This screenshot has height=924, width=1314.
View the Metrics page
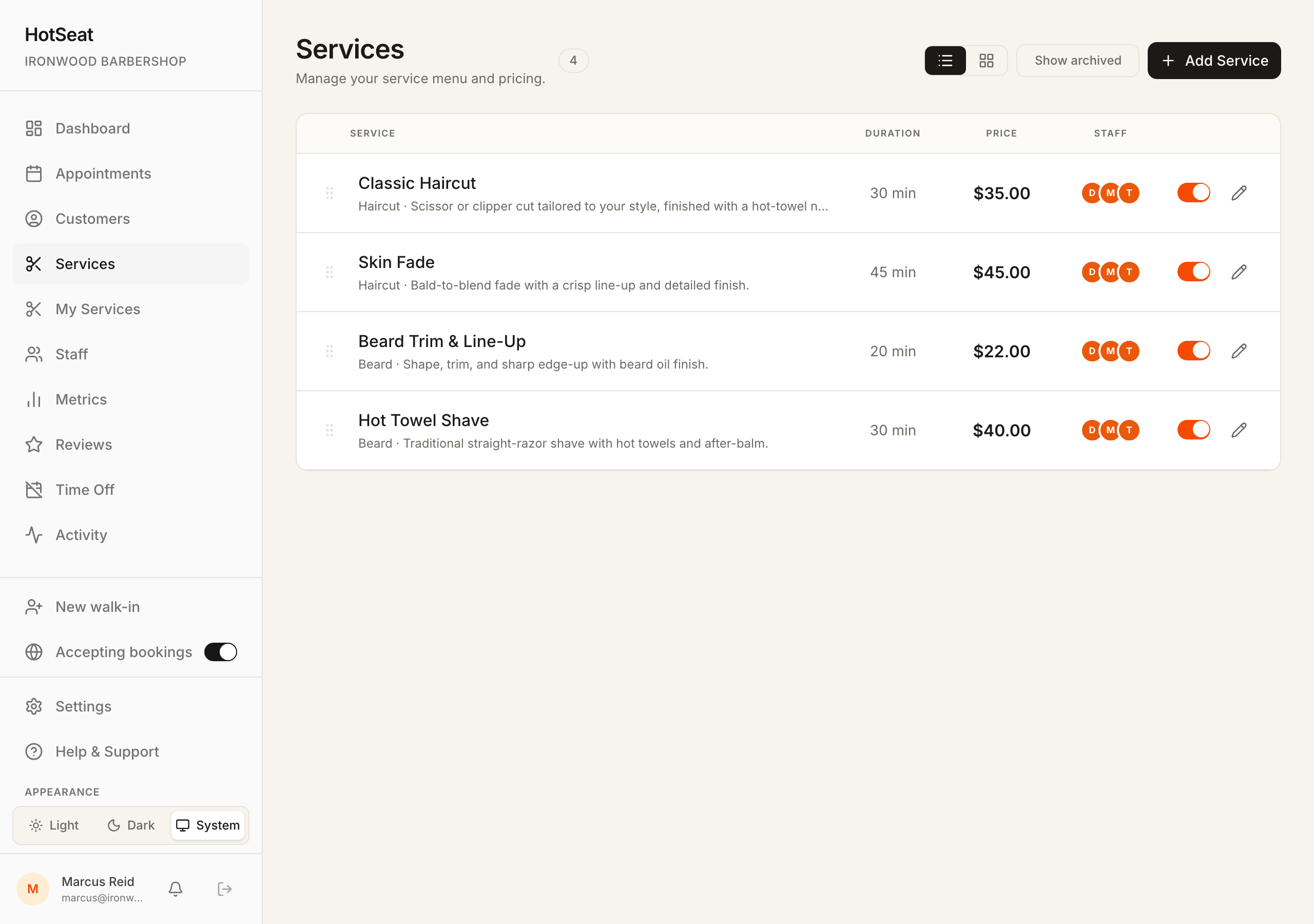(130, 399)
